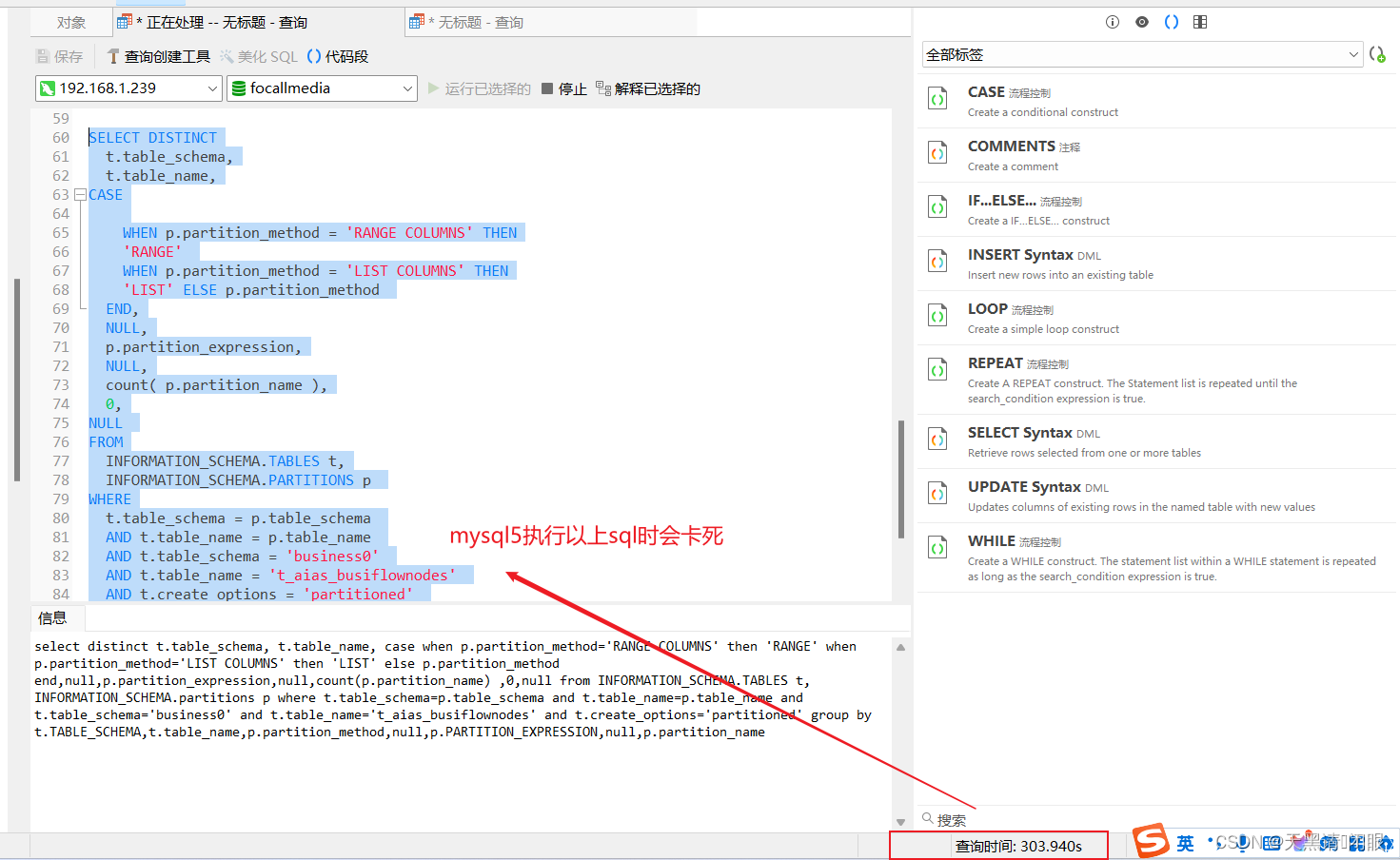The height and width of the screenshot is (860, 1400).
Task: Click the 代码段 button
Action: click(338, 56)
